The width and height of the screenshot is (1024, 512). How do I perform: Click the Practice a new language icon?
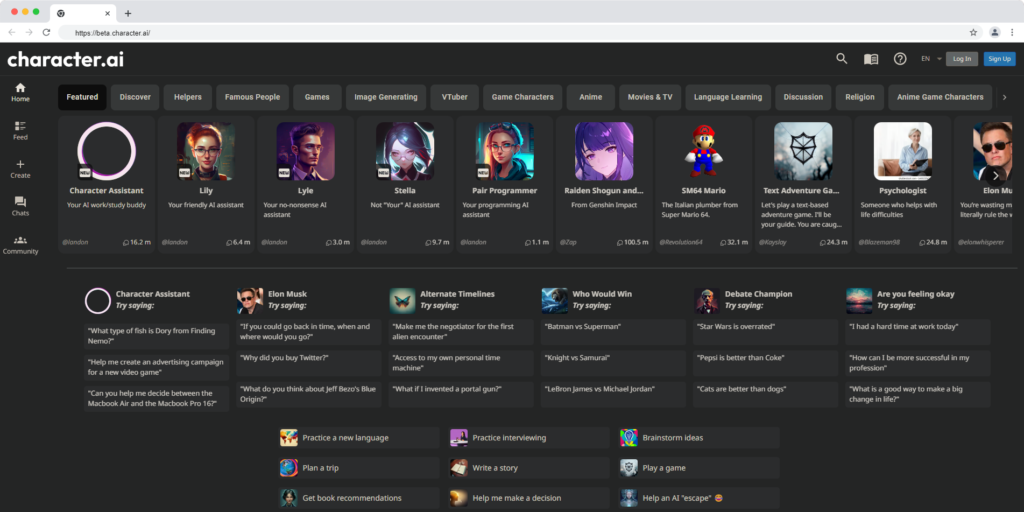click(x=289, y=438)
